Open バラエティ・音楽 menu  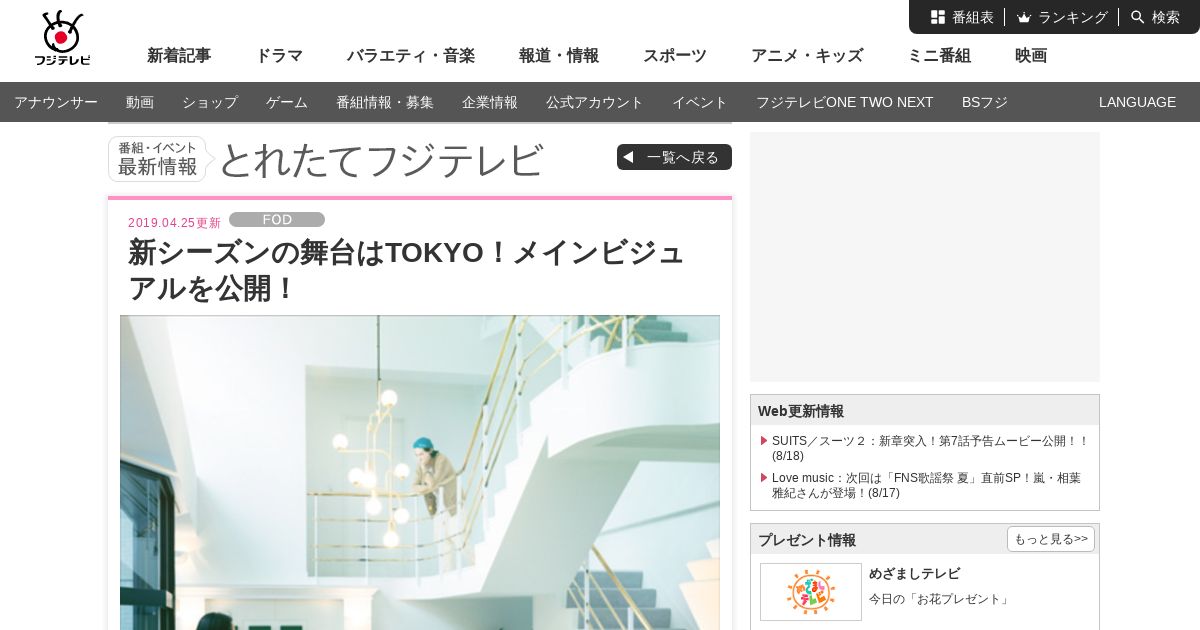411,56
